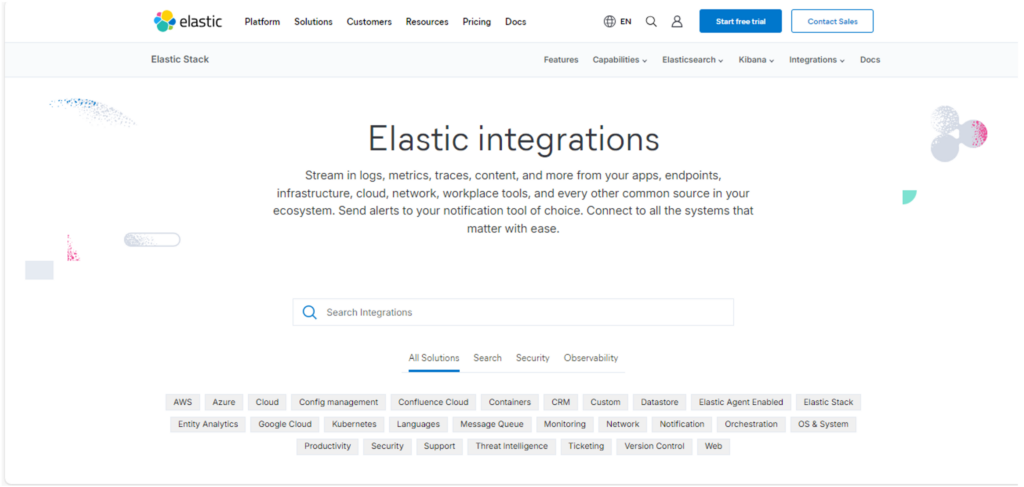
Task: Open the user account icon
Action: pyautogui.click(x=677, y=22)
